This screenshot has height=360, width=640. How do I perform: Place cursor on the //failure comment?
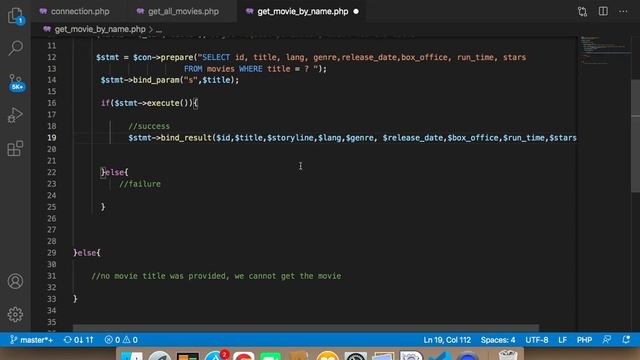pos(140,184)
